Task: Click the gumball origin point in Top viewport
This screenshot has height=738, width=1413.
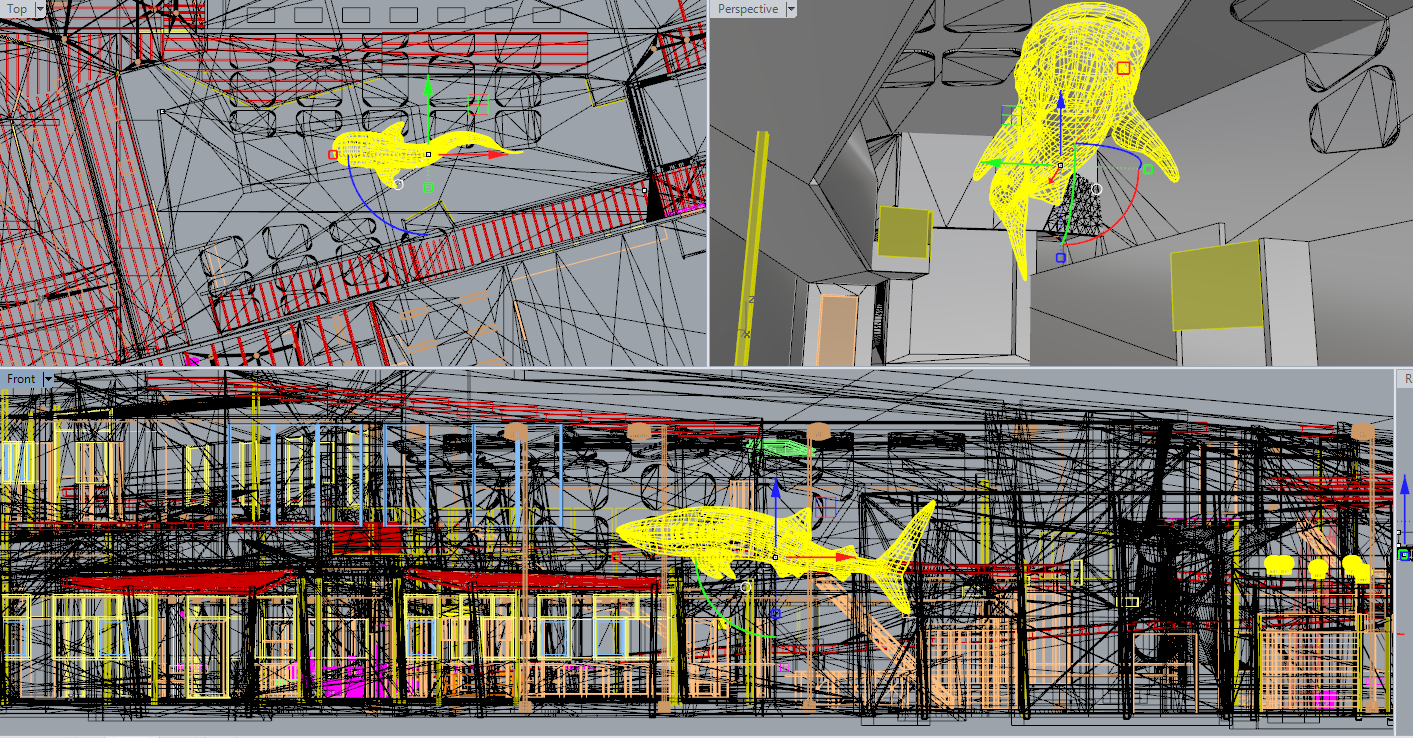Action: (428, 154)
